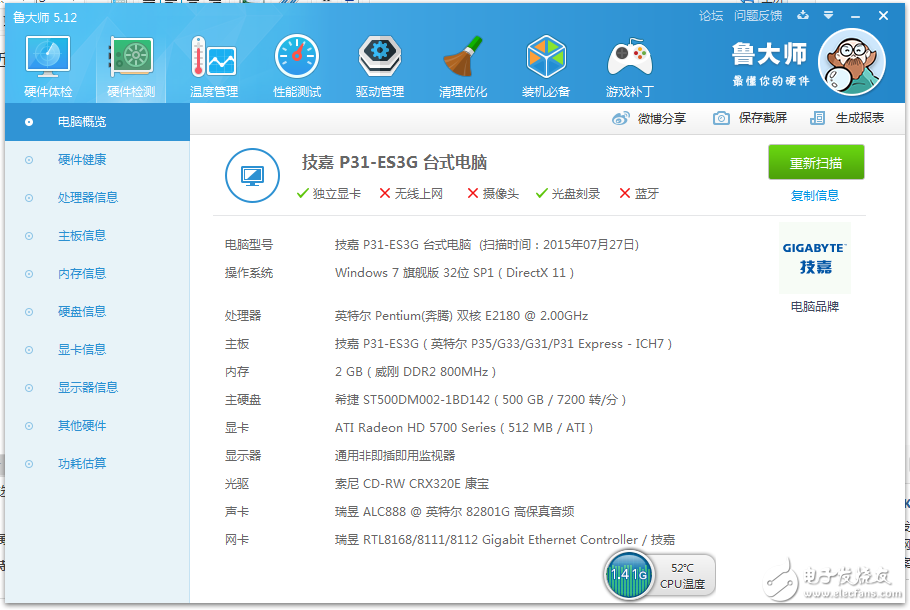Click the 52°C CPU温度 widget
Viewport: 910px width, 610px height.
(682, 576)
